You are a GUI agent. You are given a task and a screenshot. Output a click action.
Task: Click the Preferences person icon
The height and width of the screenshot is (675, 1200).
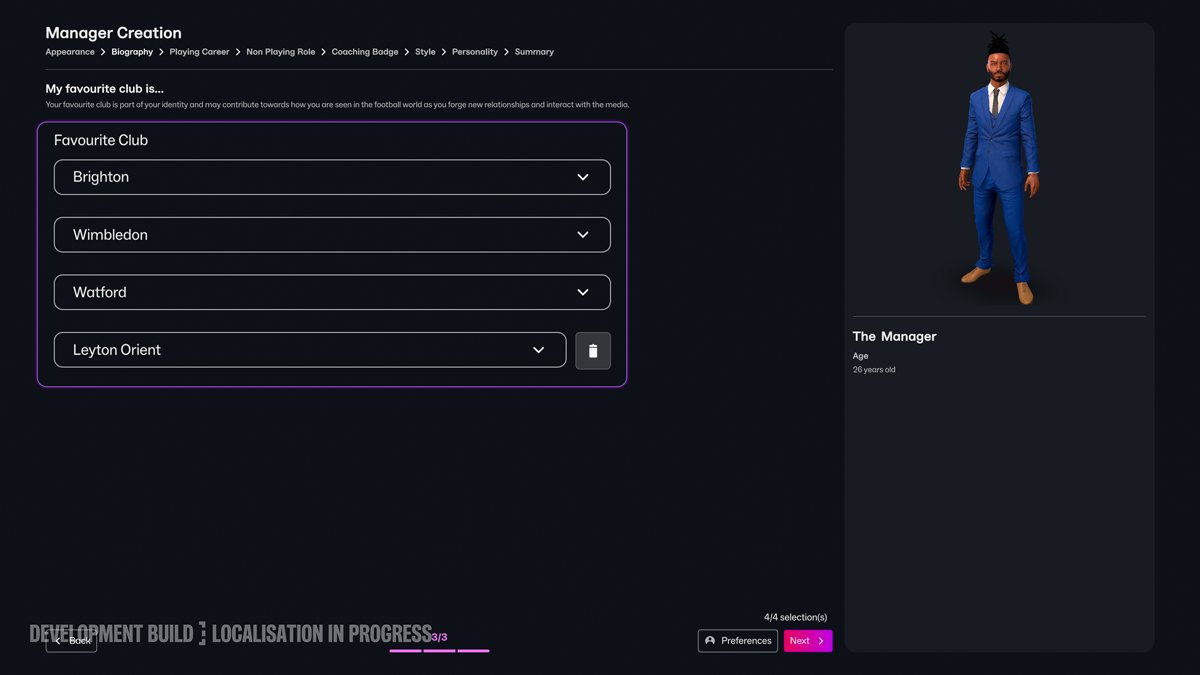coord(710,641)
